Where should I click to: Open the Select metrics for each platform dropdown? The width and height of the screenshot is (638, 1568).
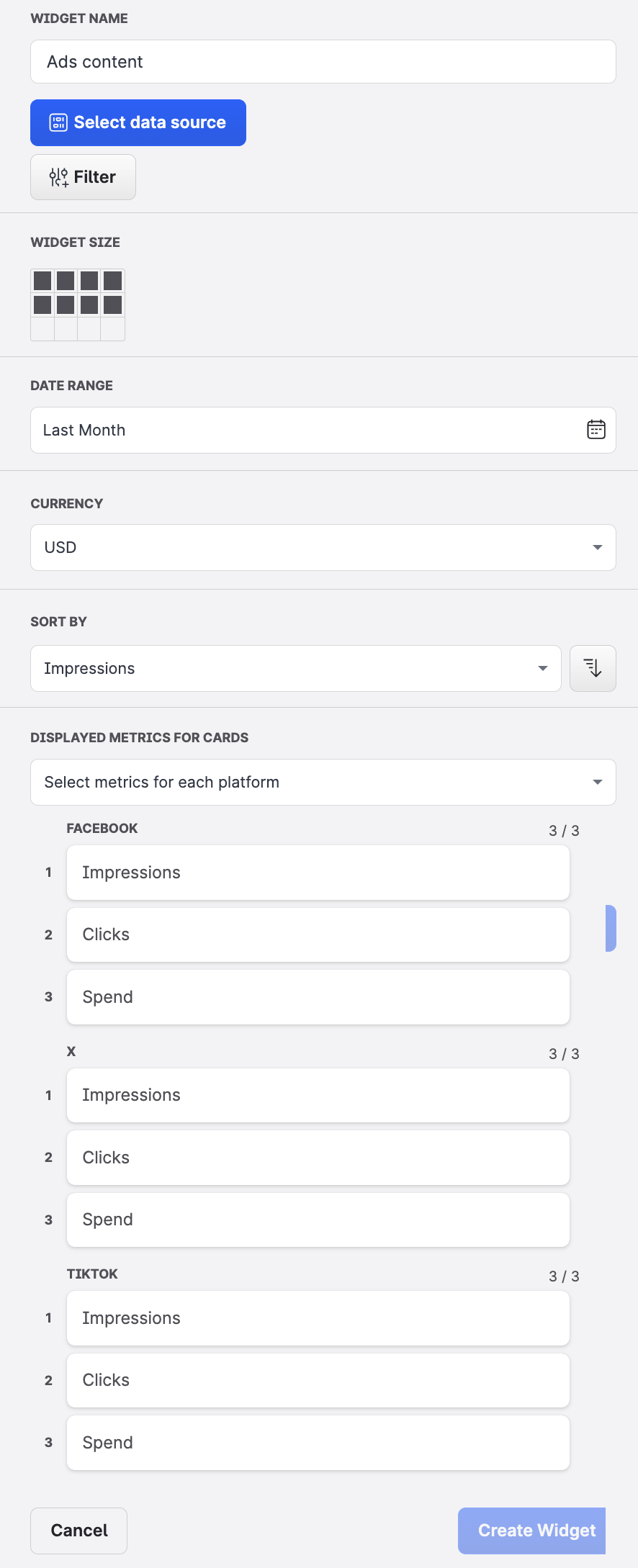click(323, 782)
